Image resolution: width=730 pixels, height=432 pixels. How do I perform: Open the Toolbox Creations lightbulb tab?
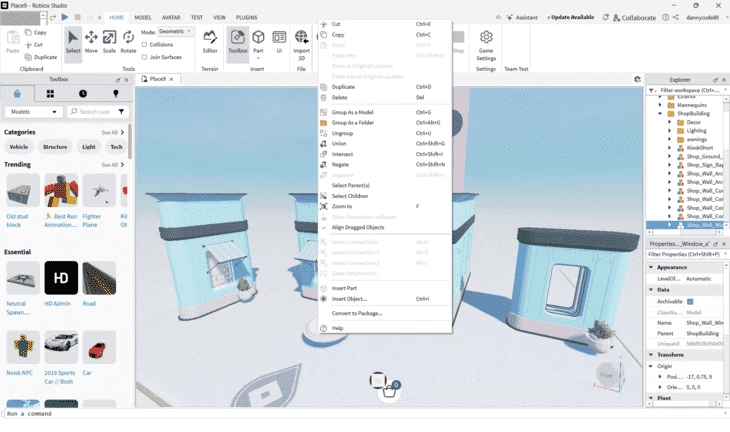click(x=116, y=94)
